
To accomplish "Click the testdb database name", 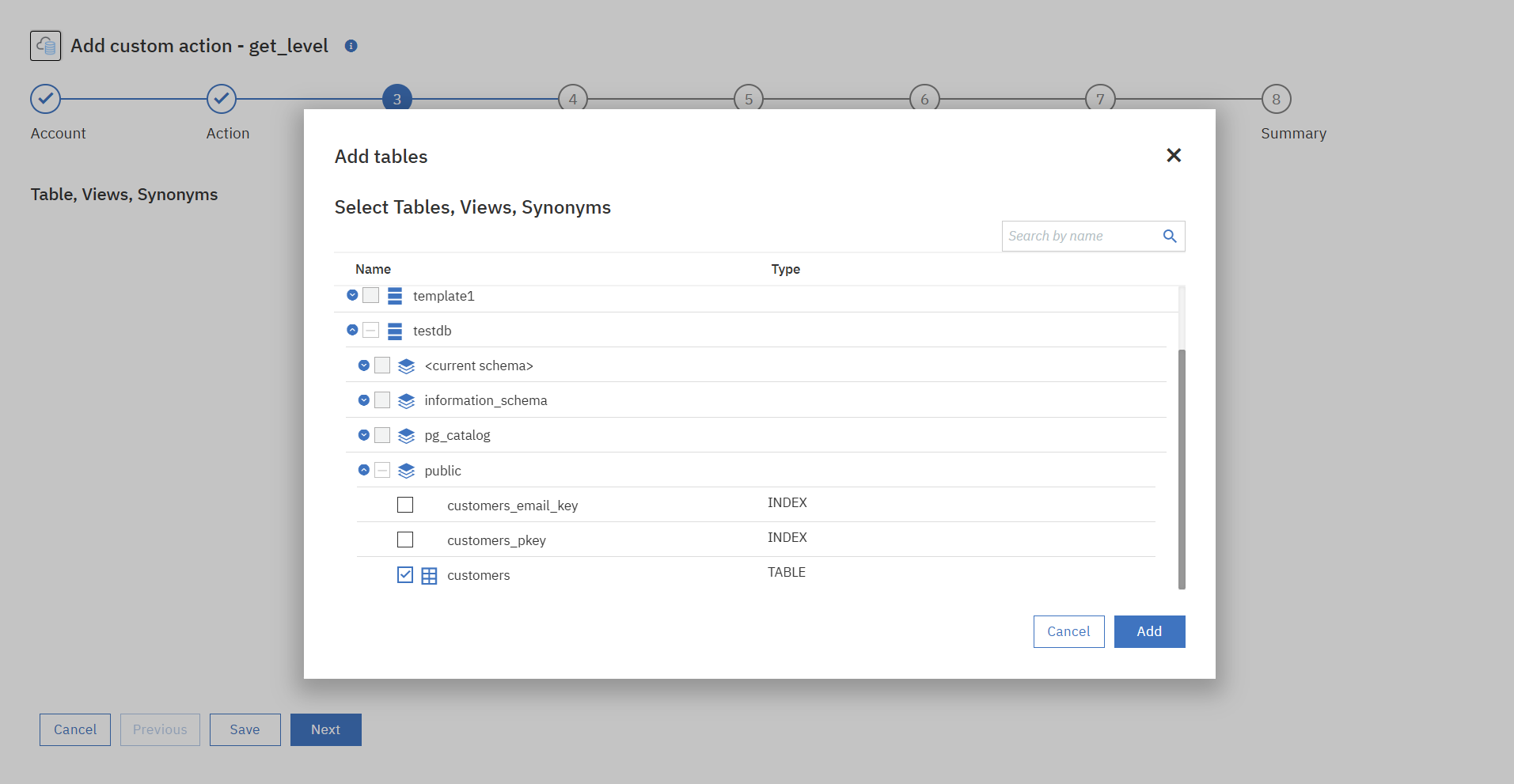I will 432,331.
